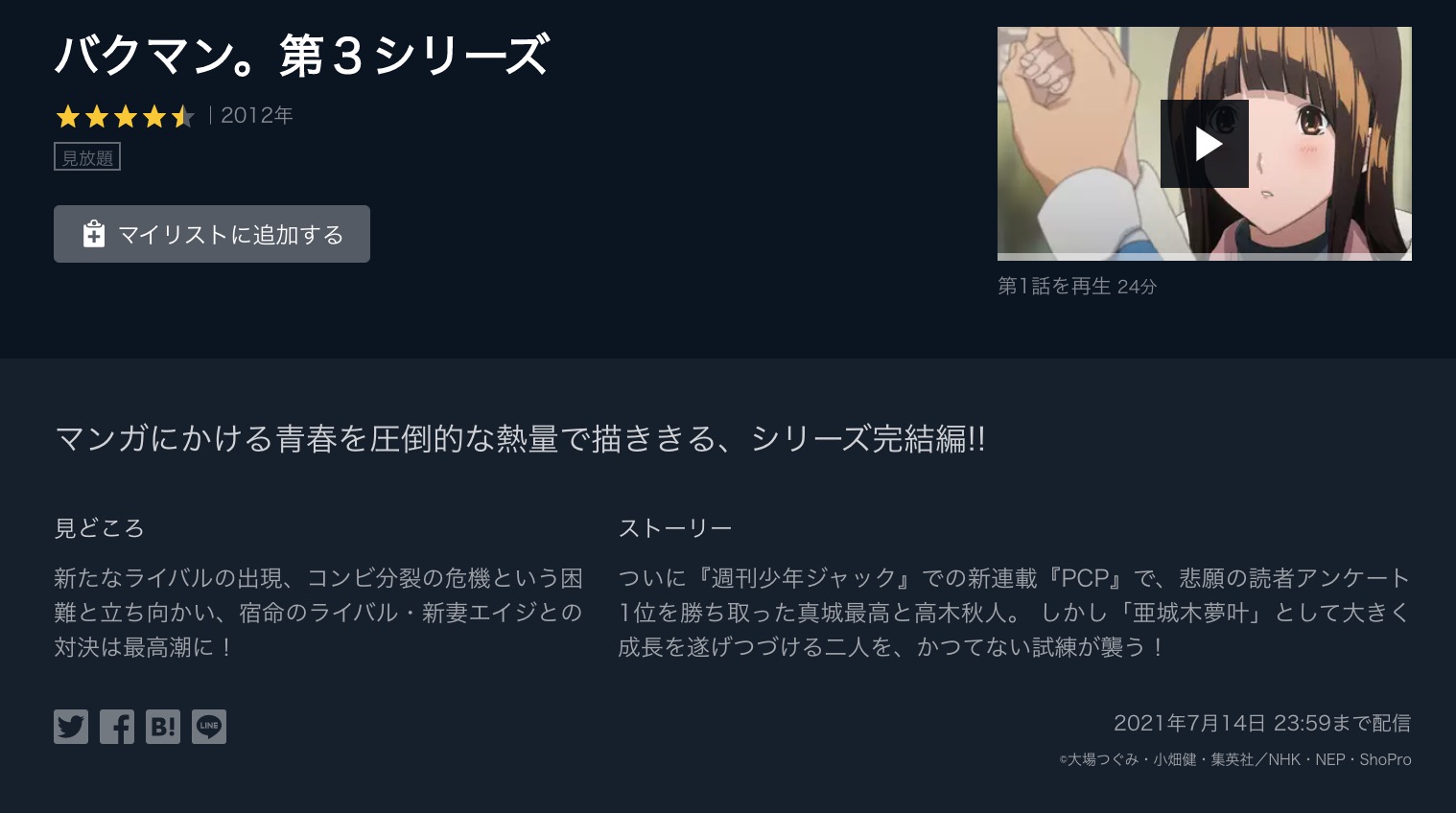Click the progress bar under the video thumbnail
The width and height of the screenshot is (1456, 813).
click(1204, 257)
